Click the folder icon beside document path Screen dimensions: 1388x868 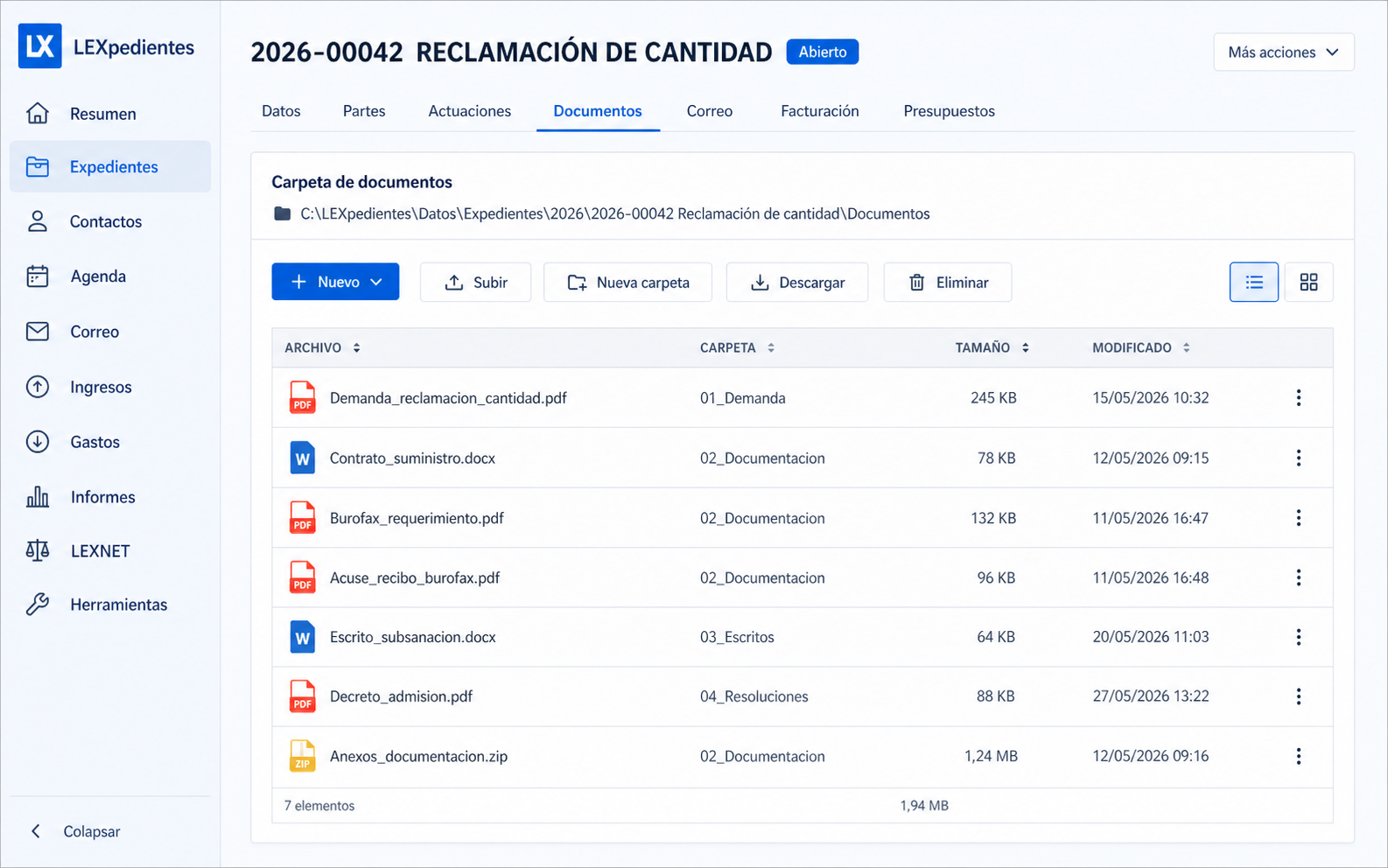[x=282, y=213]
